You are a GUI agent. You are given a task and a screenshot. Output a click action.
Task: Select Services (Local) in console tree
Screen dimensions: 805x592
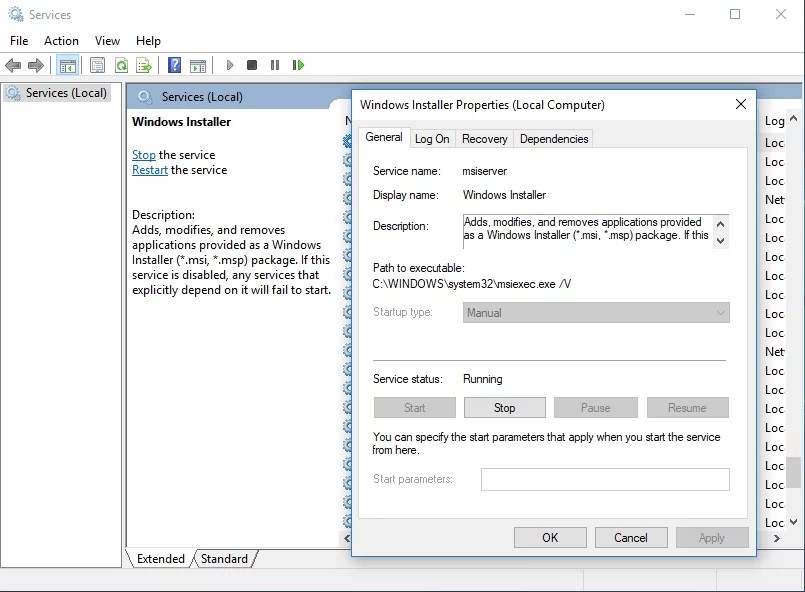57,93
